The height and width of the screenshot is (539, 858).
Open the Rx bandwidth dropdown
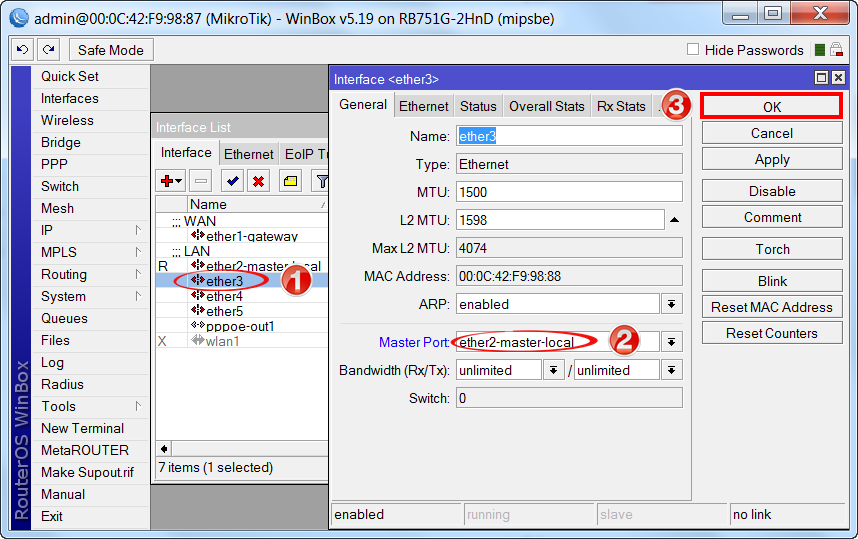(x=553, y=370)
